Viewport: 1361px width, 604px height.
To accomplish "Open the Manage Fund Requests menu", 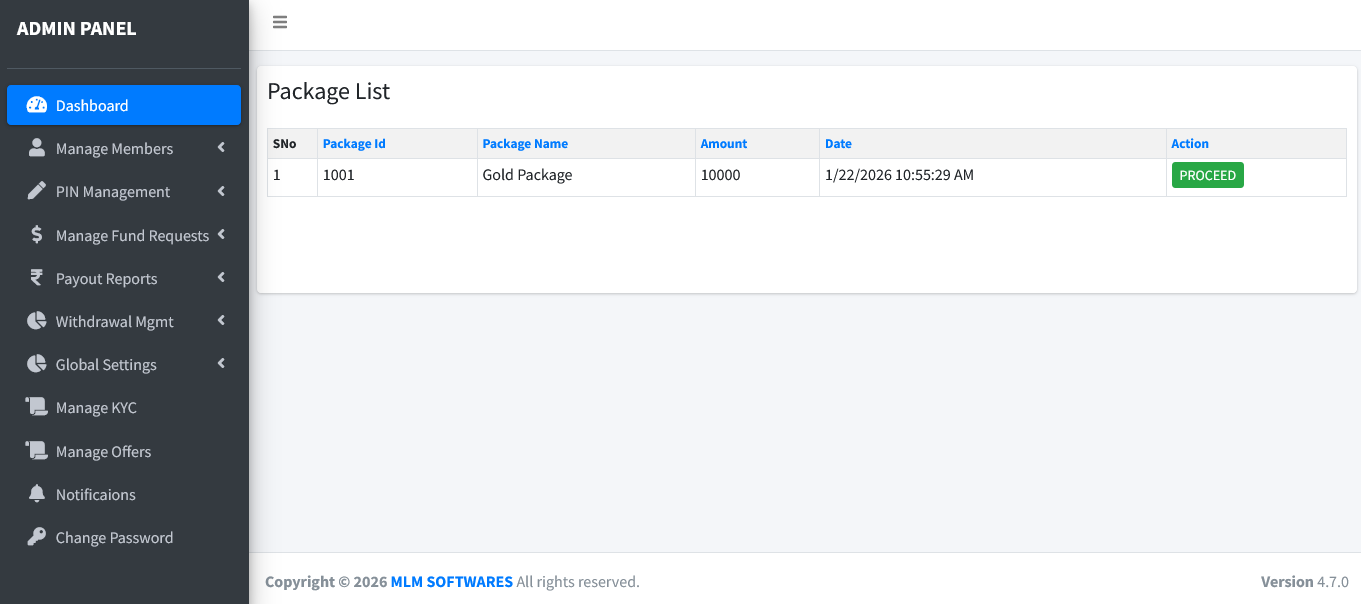I will coord(124,235).
